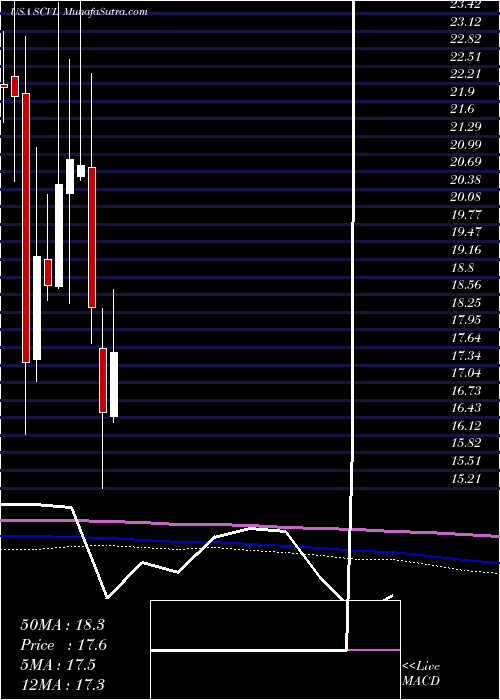
Task: Click the 'Price : 17.6' legend entry
Action: 63,645
